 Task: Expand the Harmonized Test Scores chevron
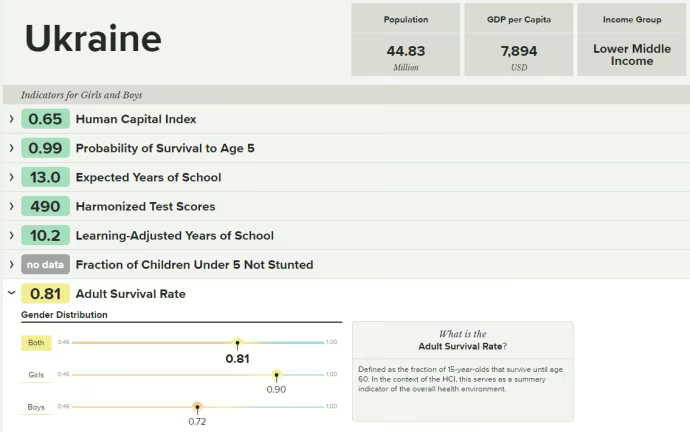point(11,206)
